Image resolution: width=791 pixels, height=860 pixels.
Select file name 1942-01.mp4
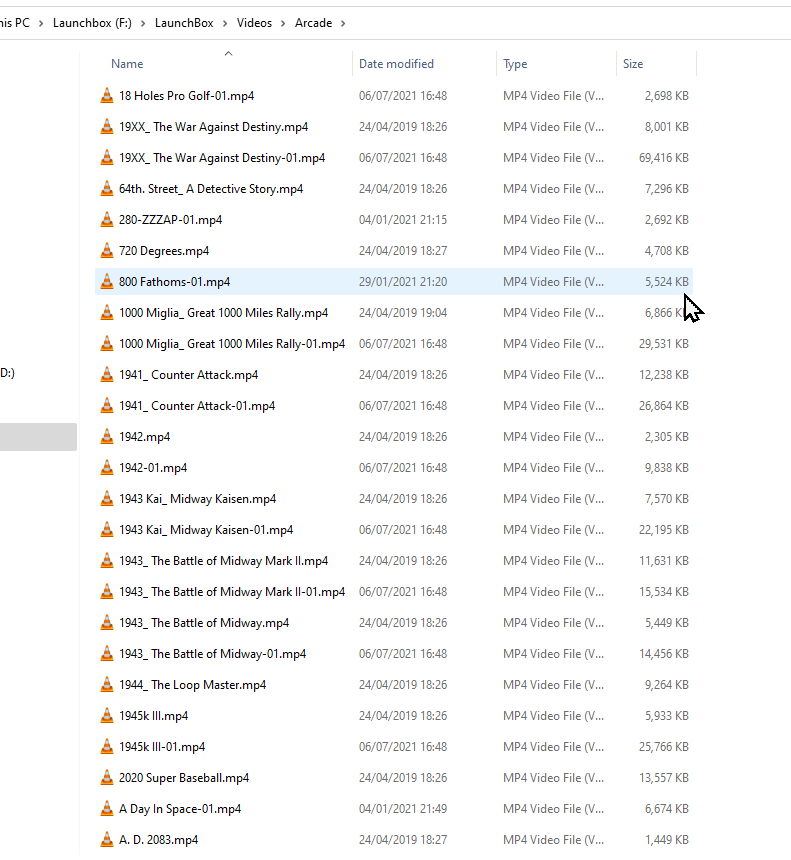point(153,467)
